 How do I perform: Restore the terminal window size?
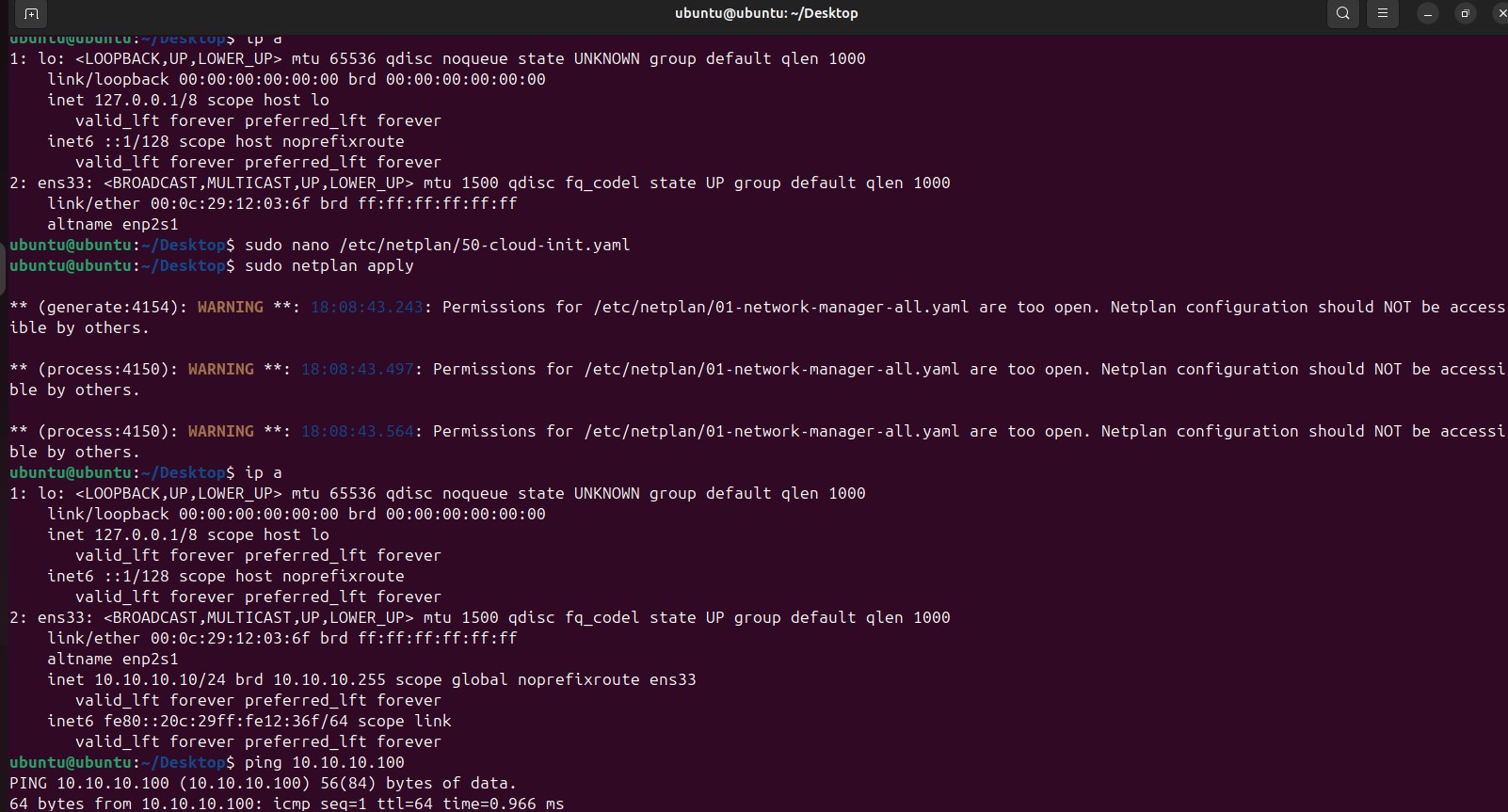tap(1465, 13)
